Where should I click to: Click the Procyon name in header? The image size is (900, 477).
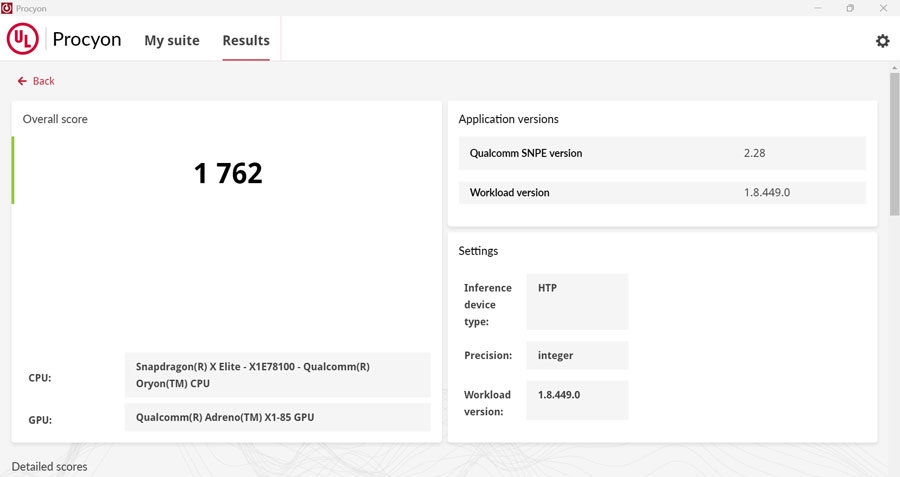pyautogui.click(x=86, y=40)
